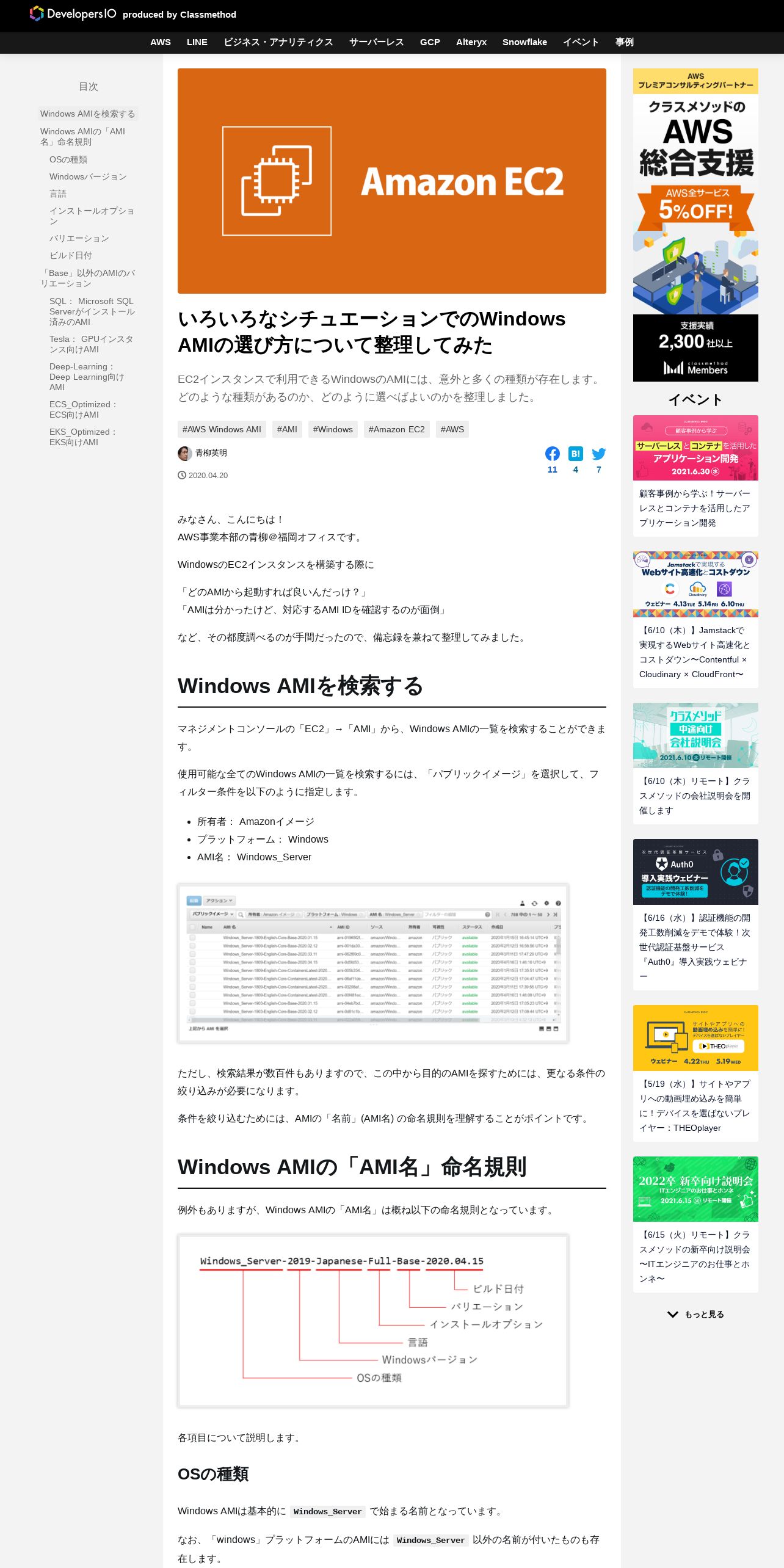Open the THEOplayer webinar thumbnail
The width and height of the screenshot is (784, 1568).
click(695, 1038)
